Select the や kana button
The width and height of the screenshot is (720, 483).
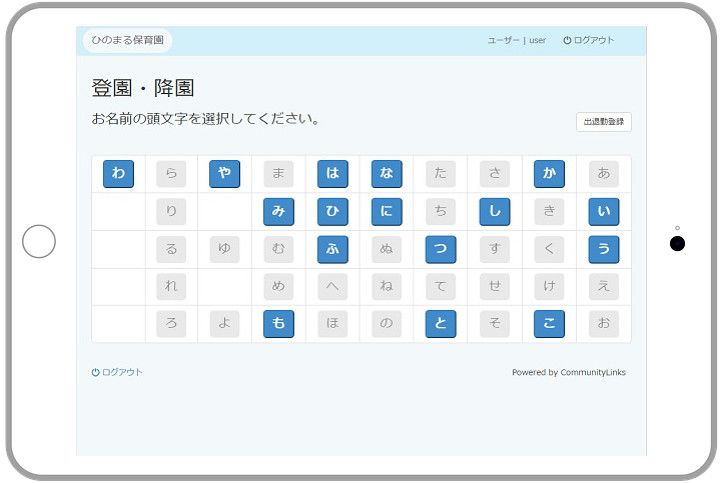click(225, 174)
